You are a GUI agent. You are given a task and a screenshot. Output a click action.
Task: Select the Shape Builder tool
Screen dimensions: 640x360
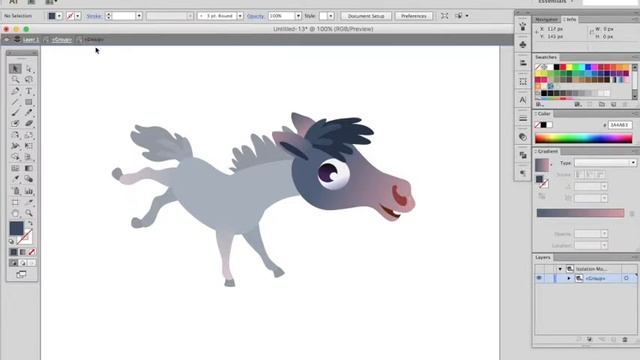pyautogui.click(x=15, y=157)
